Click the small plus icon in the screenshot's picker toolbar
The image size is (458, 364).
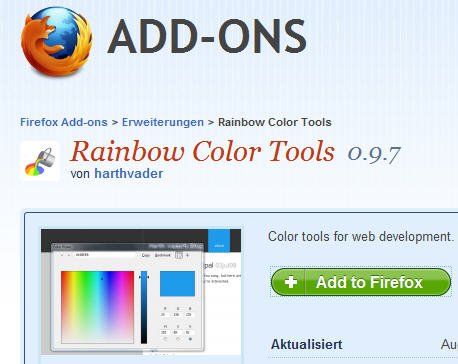pos(188,255)
